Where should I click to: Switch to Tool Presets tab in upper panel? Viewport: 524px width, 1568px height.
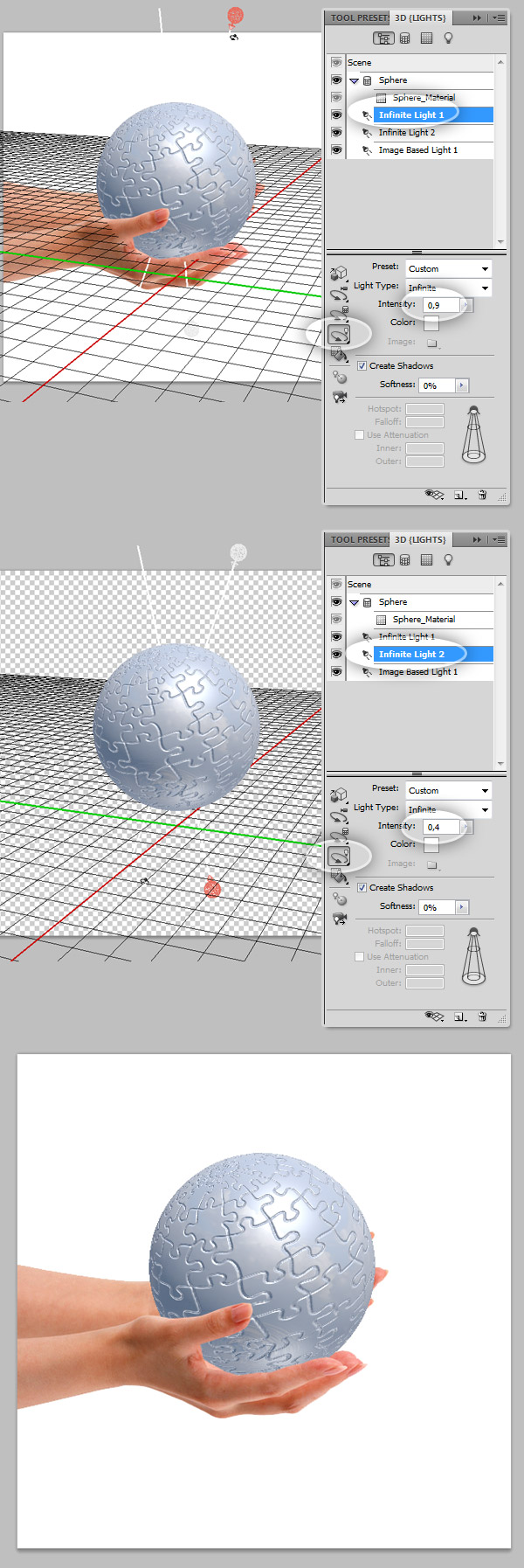[x=358, y=17]
